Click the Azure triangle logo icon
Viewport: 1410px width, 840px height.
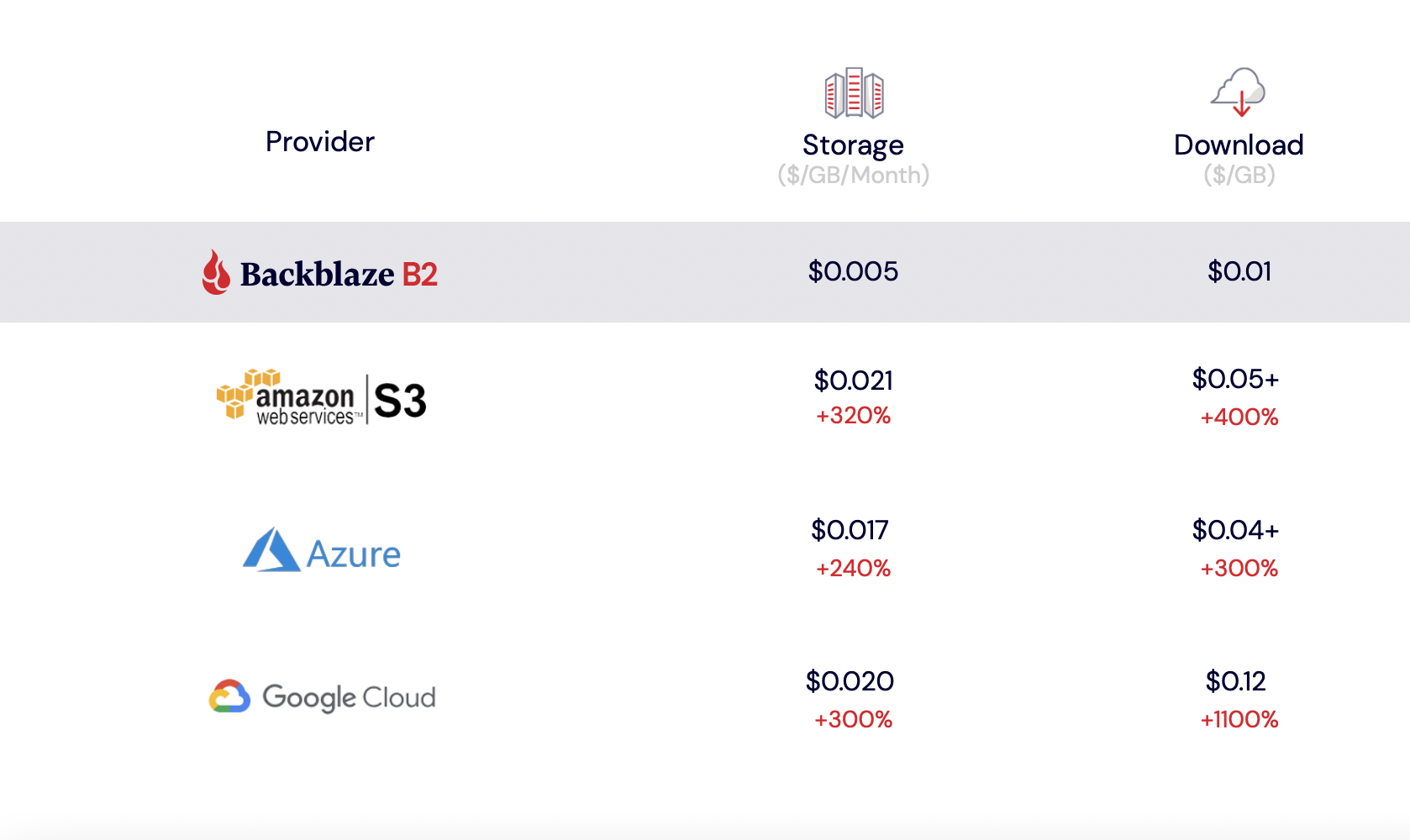(x=271, y=551)
